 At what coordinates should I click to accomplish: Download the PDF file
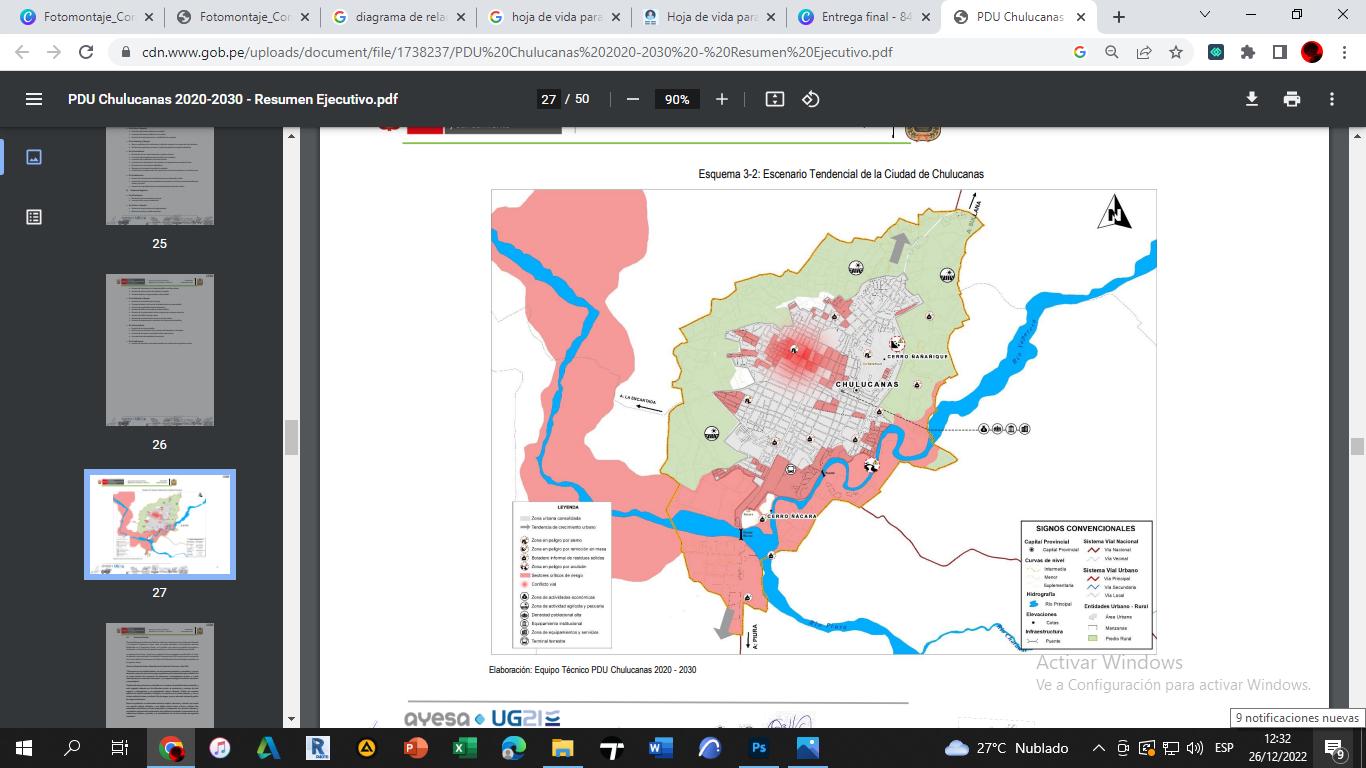click(1251, 99)
